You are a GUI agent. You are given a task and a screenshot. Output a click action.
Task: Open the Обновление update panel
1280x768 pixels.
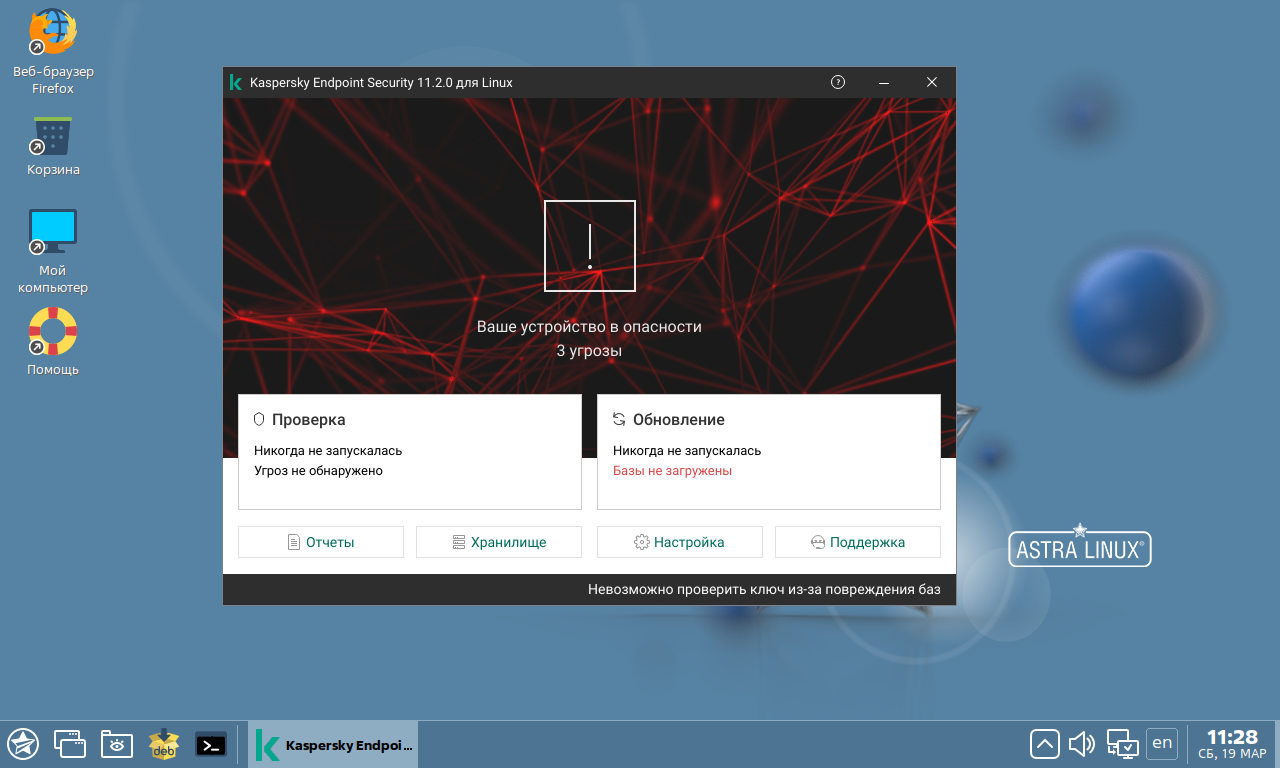769,452
